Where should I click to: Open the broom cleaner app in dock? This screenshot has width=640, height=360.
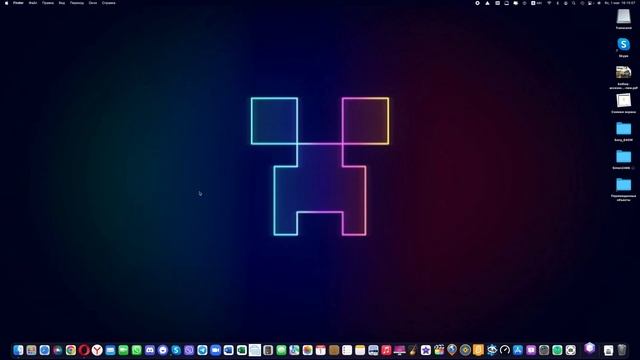413,350
